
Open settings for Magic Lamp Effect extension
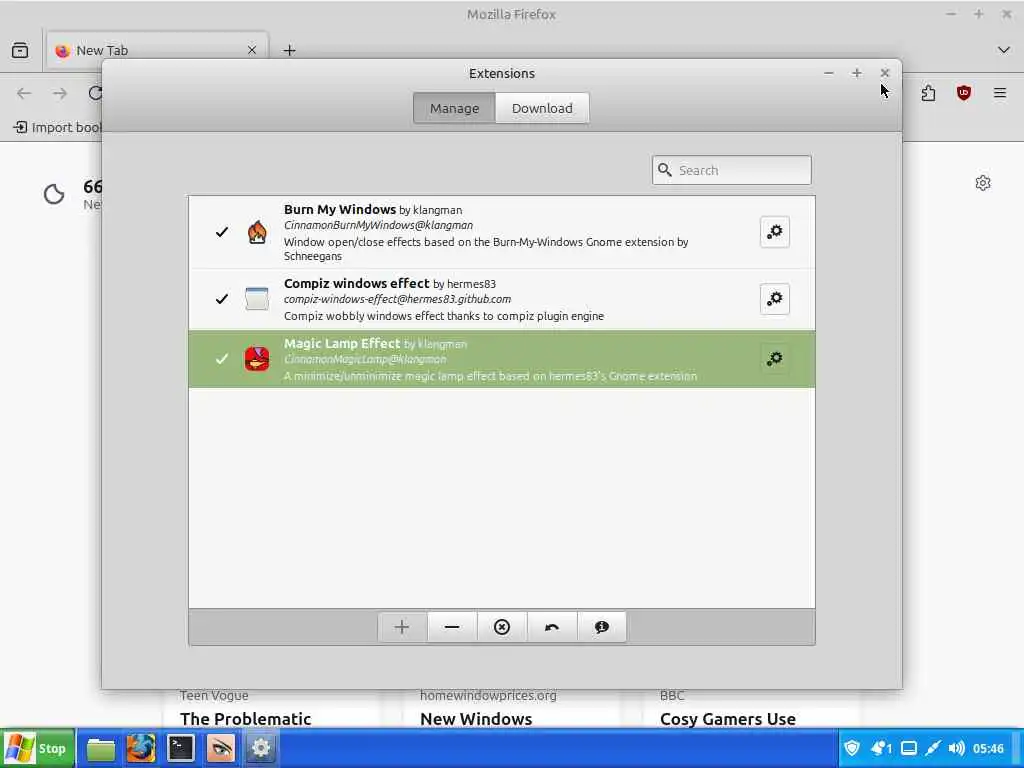pos(775,359)
